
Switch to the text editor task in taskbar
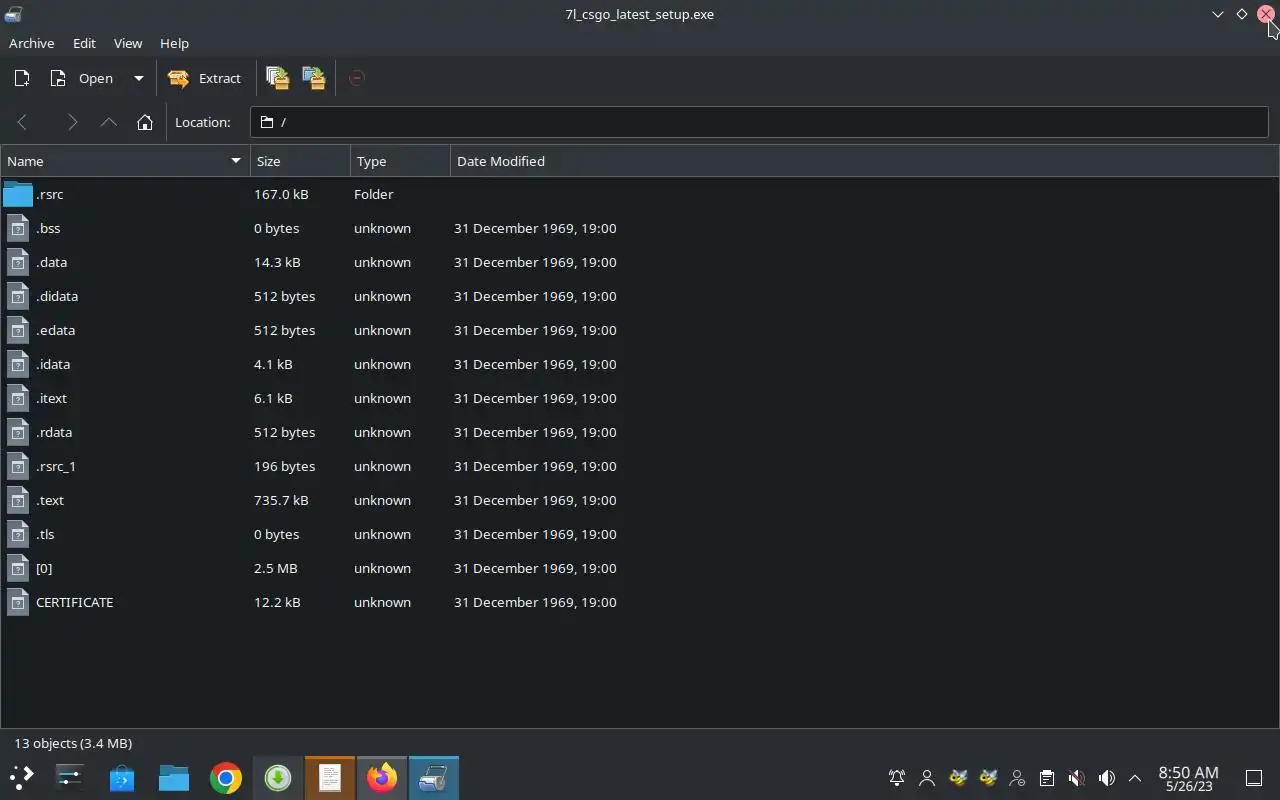330,777
